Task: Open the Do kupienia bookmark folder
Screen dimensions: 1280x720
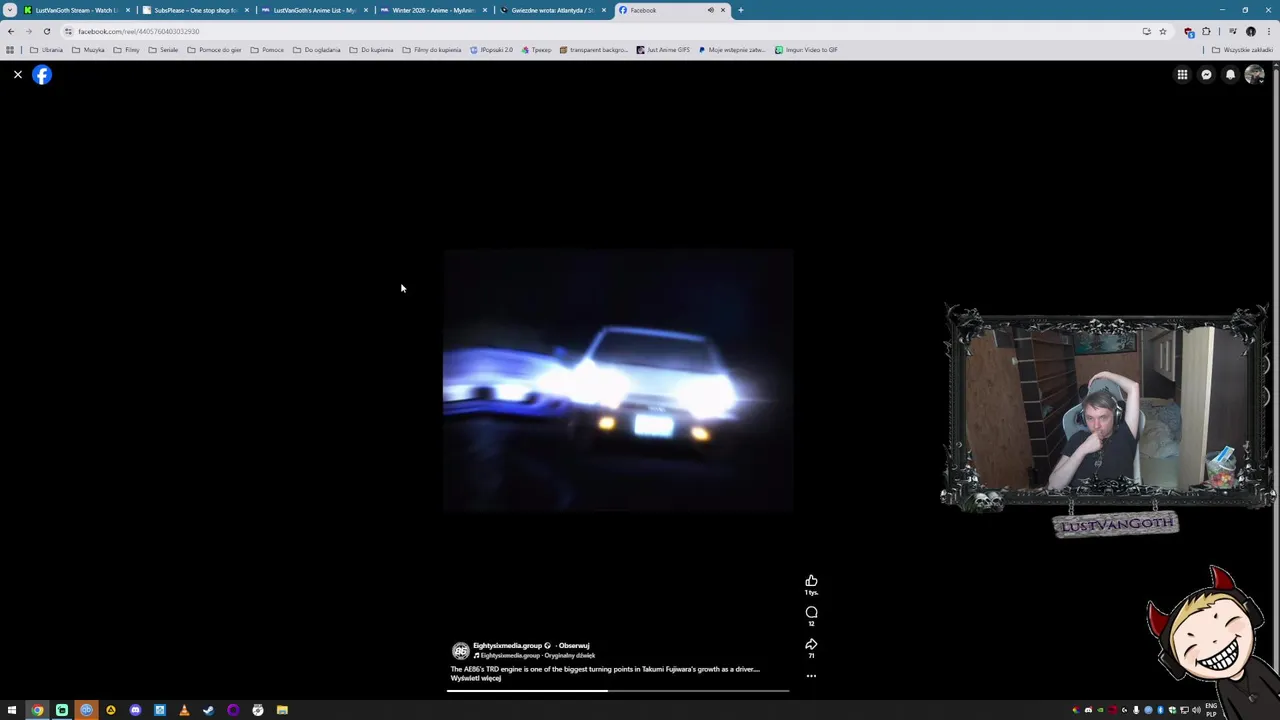Action: 371,49
